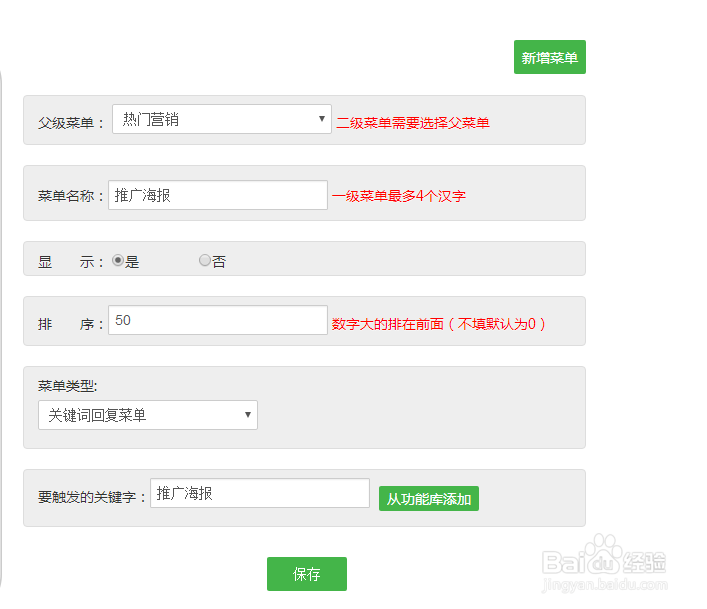707x609 pixels.
Task: Click the red hint 一级菜单最多4个汉字
Action: pos(399,196)
